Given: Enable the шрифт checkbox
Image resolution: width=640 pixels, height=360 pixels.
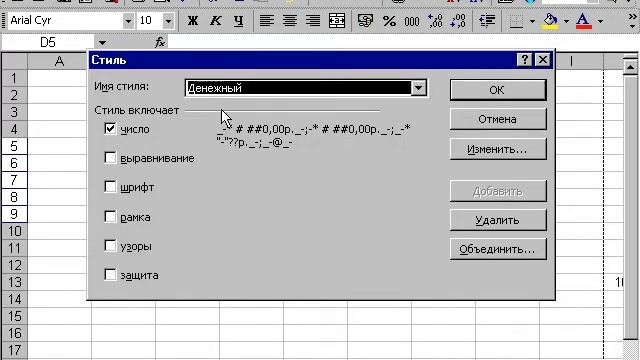Looking at the screenshot, I should click(x=110, y=187).
